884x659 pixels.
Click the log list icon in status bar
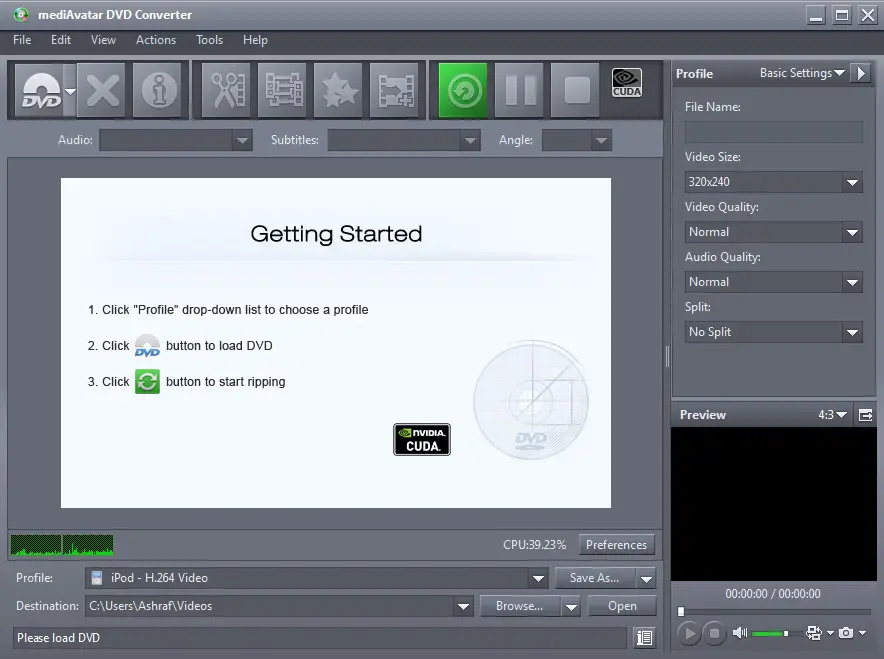pyautogui.click(x=644, y=638)
